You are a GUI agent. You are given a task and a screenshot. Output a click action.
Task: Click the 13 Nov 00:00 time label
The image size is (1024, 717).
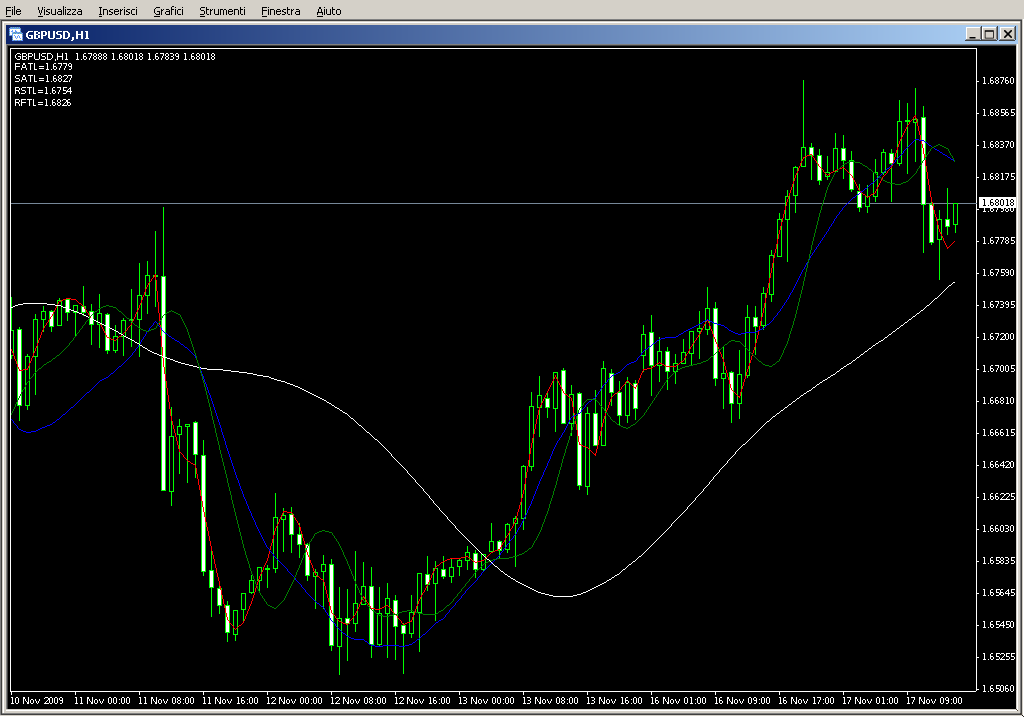[486, 700]
